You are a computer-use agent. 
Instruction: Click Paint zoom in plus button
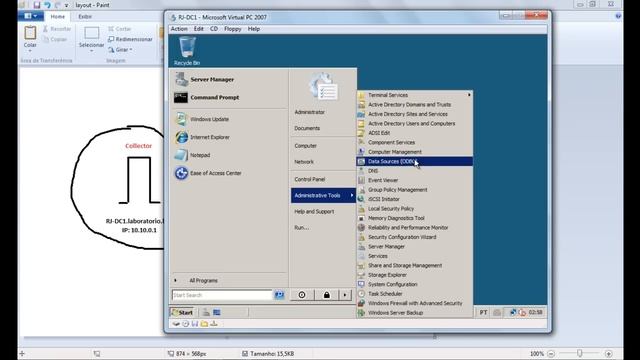click(x=609, y=354)
